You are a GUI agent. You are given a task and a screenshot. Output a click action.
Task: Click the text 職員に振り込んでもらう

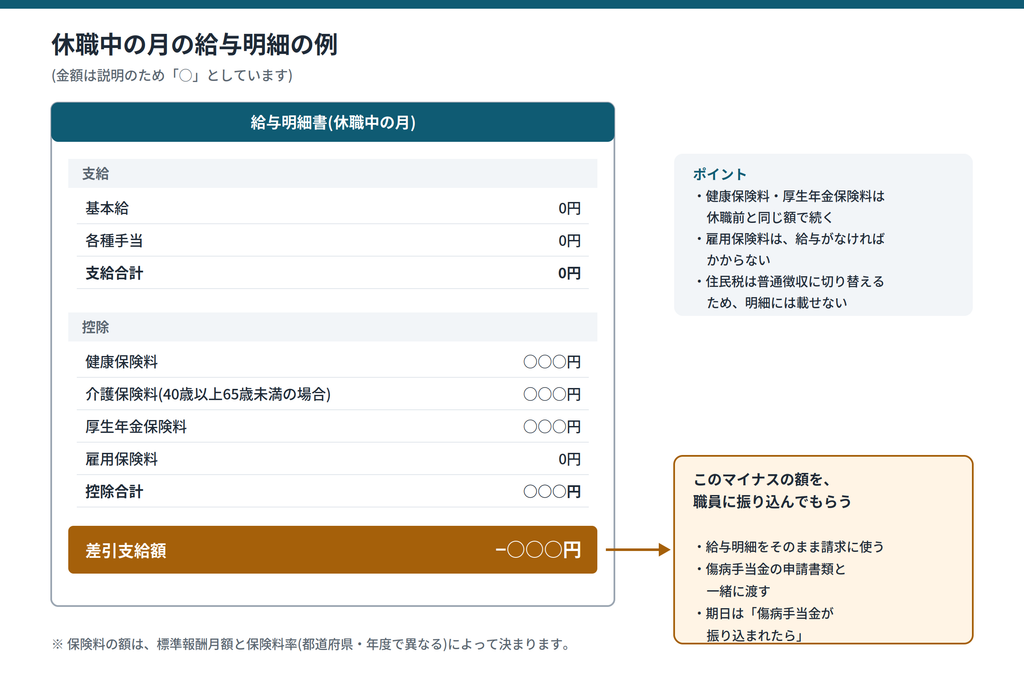coord(772,501)
